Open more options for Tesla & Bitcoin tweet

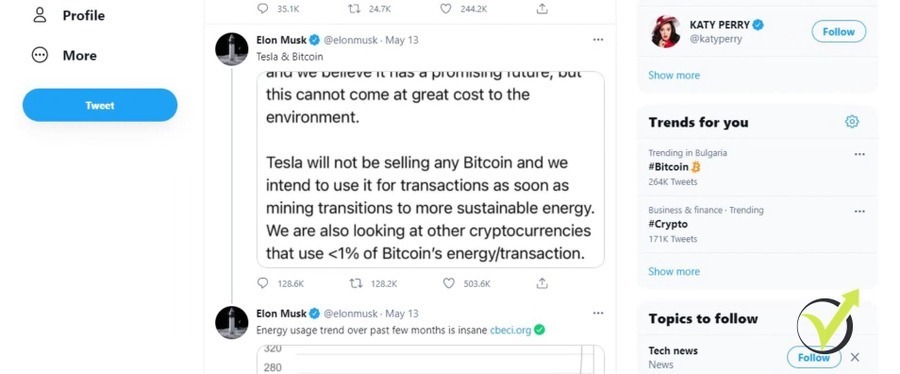click(x=598, y=40)
